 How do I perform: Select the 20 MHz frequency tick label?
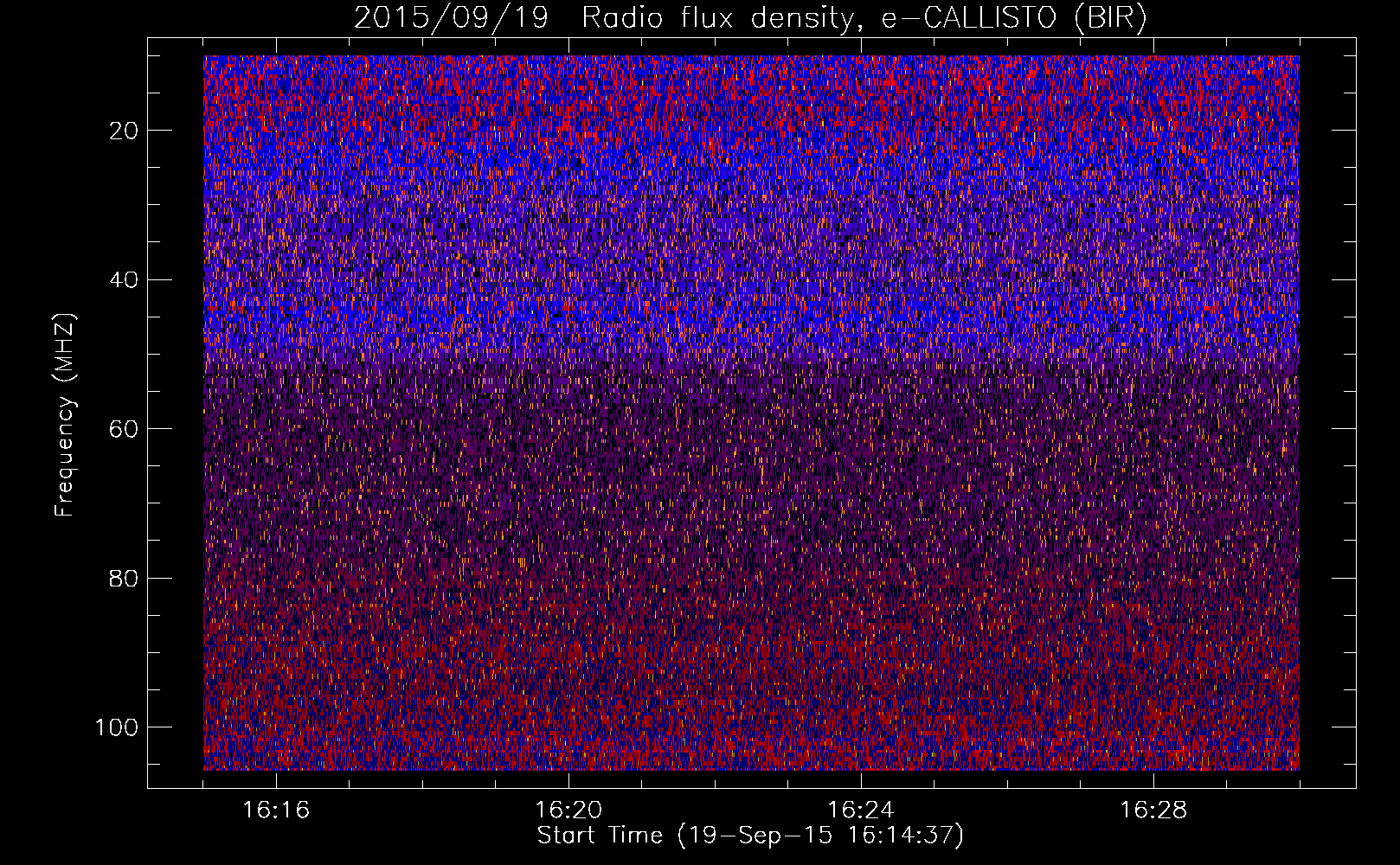pyautogui.click(x=125, y=131)
